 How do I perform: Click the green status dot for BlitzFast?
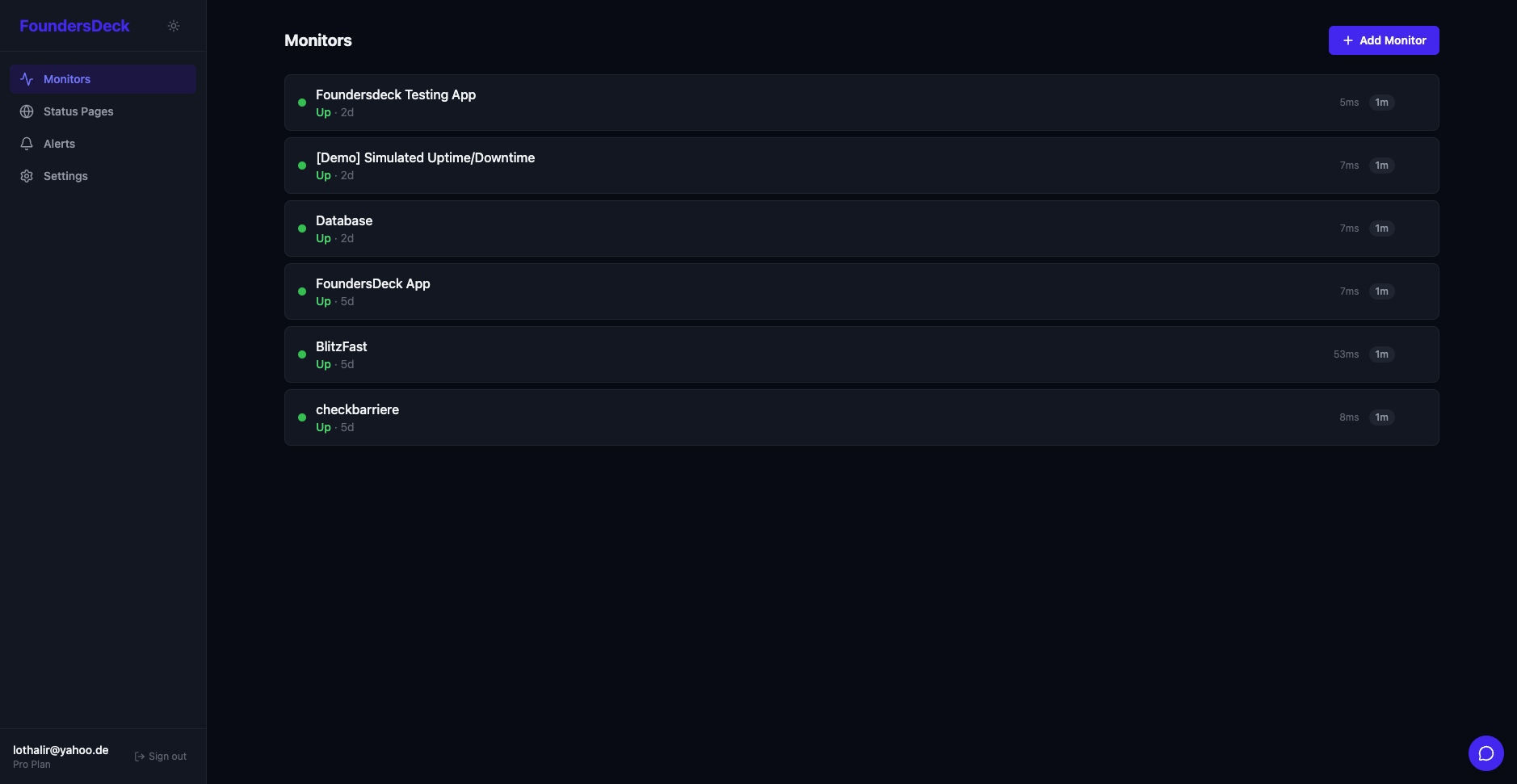pyautogui.click(x=302, y=354)
